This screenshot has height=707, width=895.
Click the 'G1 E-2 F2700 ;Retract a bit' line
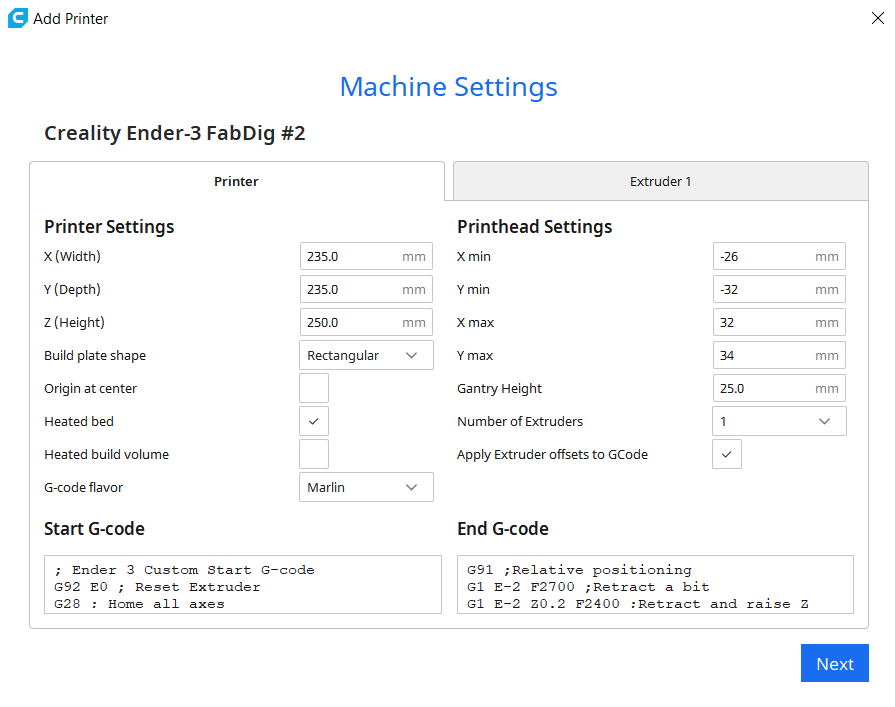click(x=588, y=587)
